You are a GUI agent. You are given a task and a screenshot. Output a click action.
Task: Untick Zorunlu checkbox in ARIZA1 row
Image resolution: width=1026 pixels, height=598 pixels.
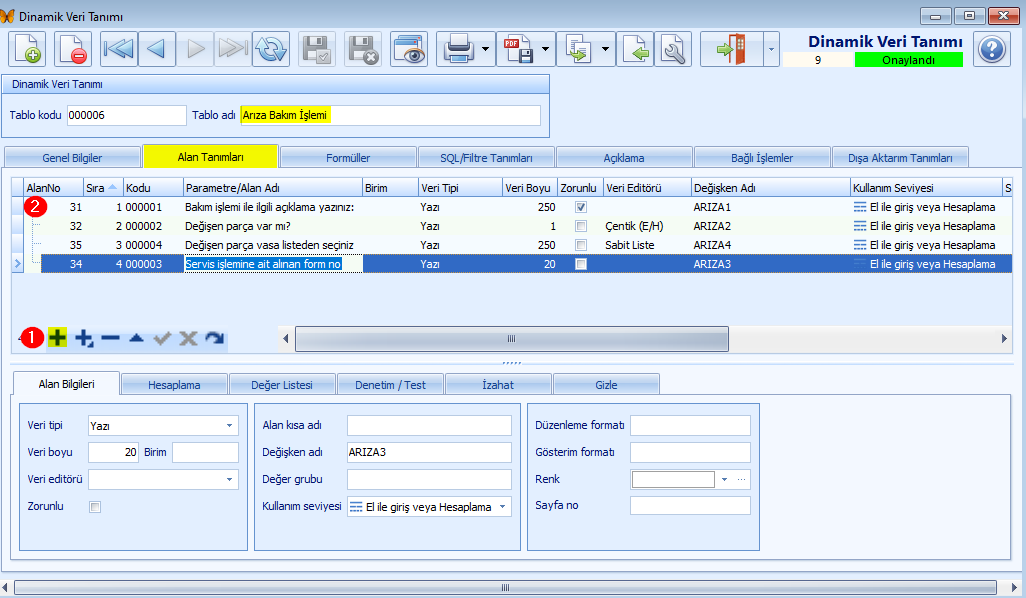tap(580, 207)
